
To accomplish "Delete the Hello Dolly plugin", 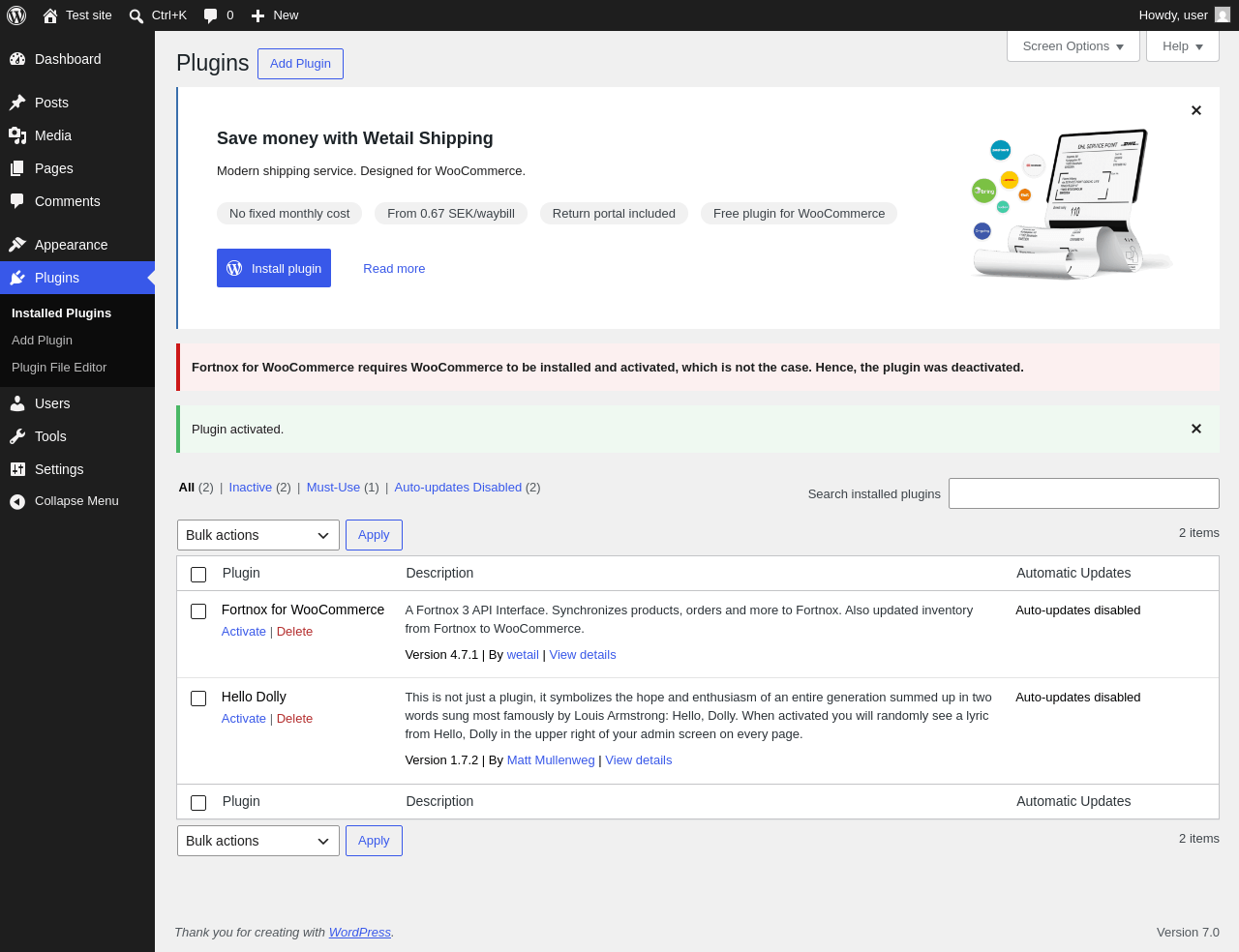I will click(x=294, y=719).
